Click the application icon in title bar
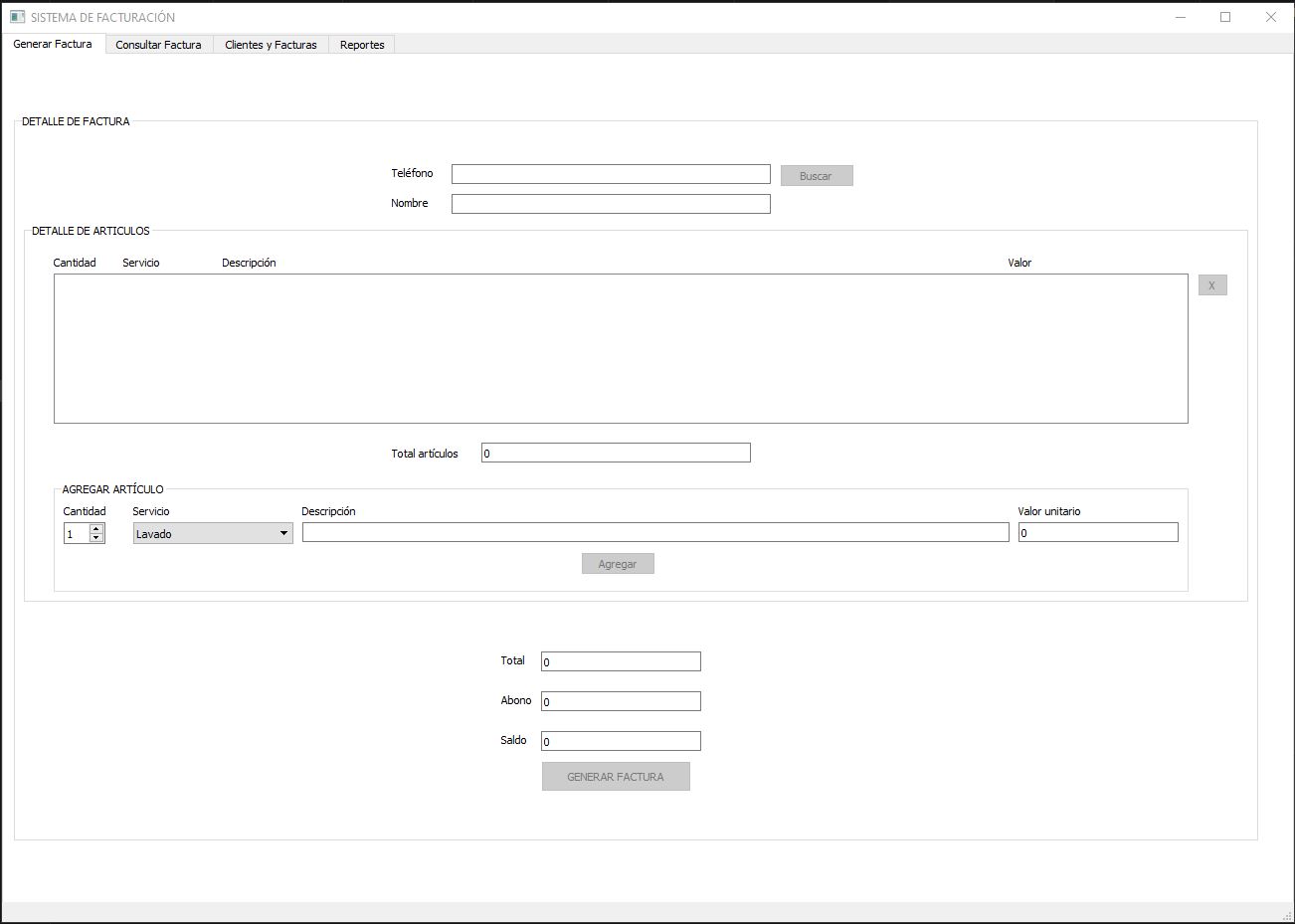 point(17,17)
